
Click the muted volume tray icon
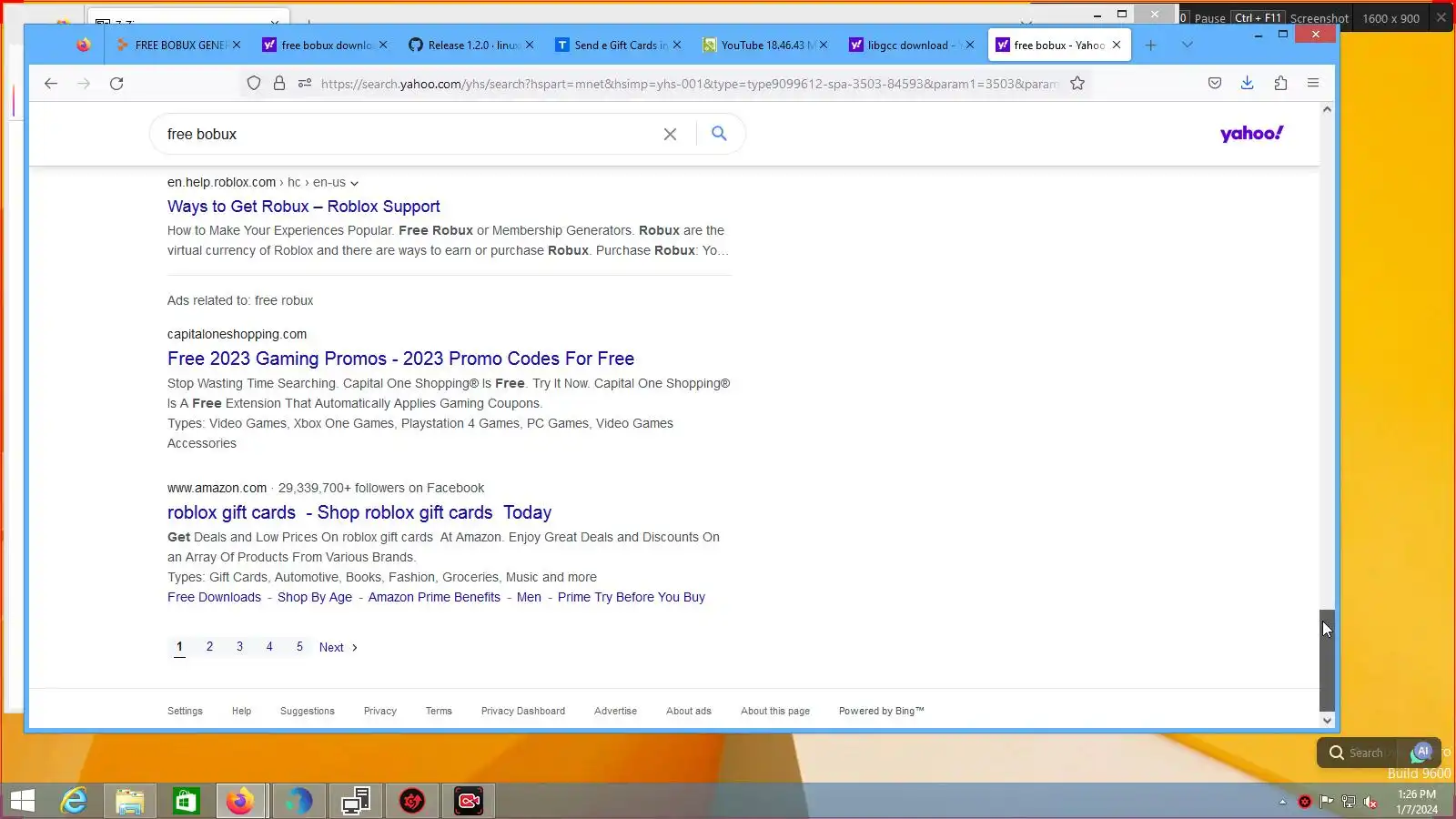pyautogui.click(x=1370, y=802)
